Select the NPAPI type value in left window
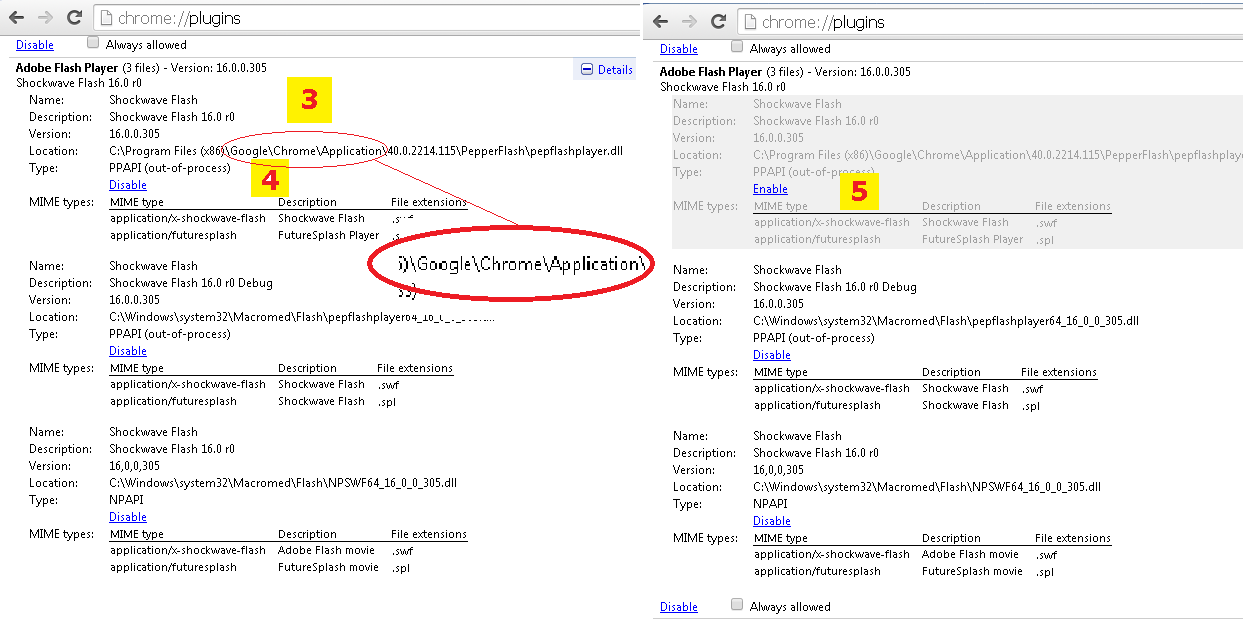The width and height of the screenshot is (1243, 620). [x=126, y=500]
